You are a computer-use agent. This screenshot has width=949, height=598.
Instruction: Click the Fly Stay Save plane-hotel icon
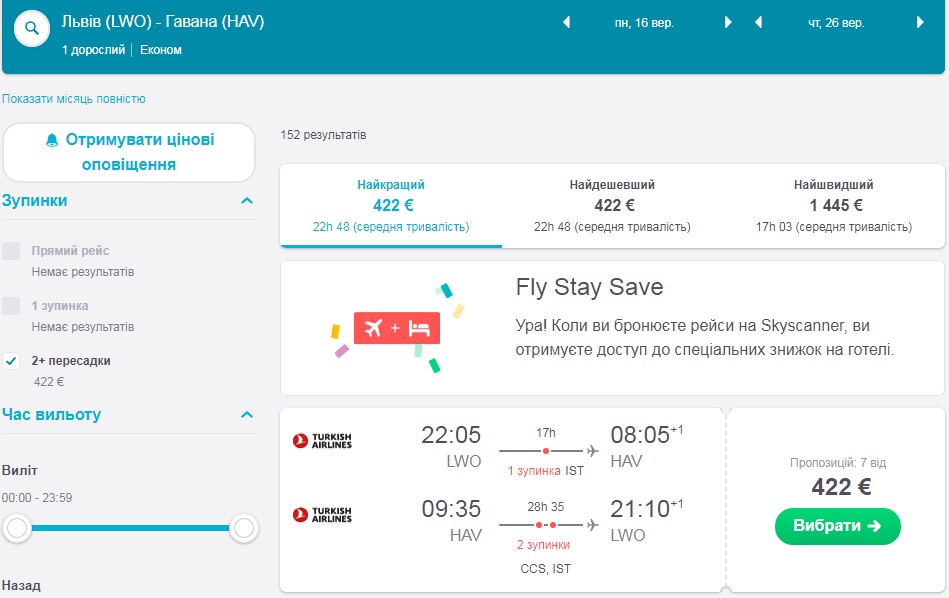396,328
